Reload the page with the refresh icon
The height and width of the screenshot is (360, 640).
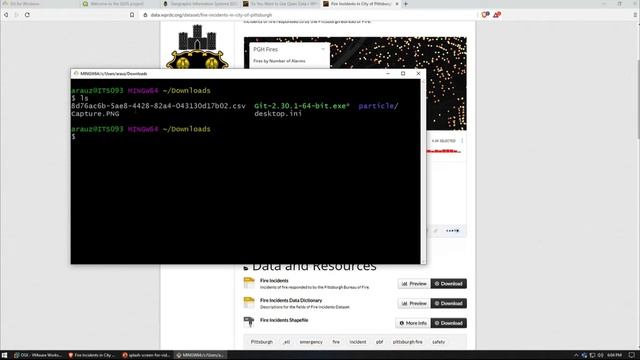click(x=27, y=15)
